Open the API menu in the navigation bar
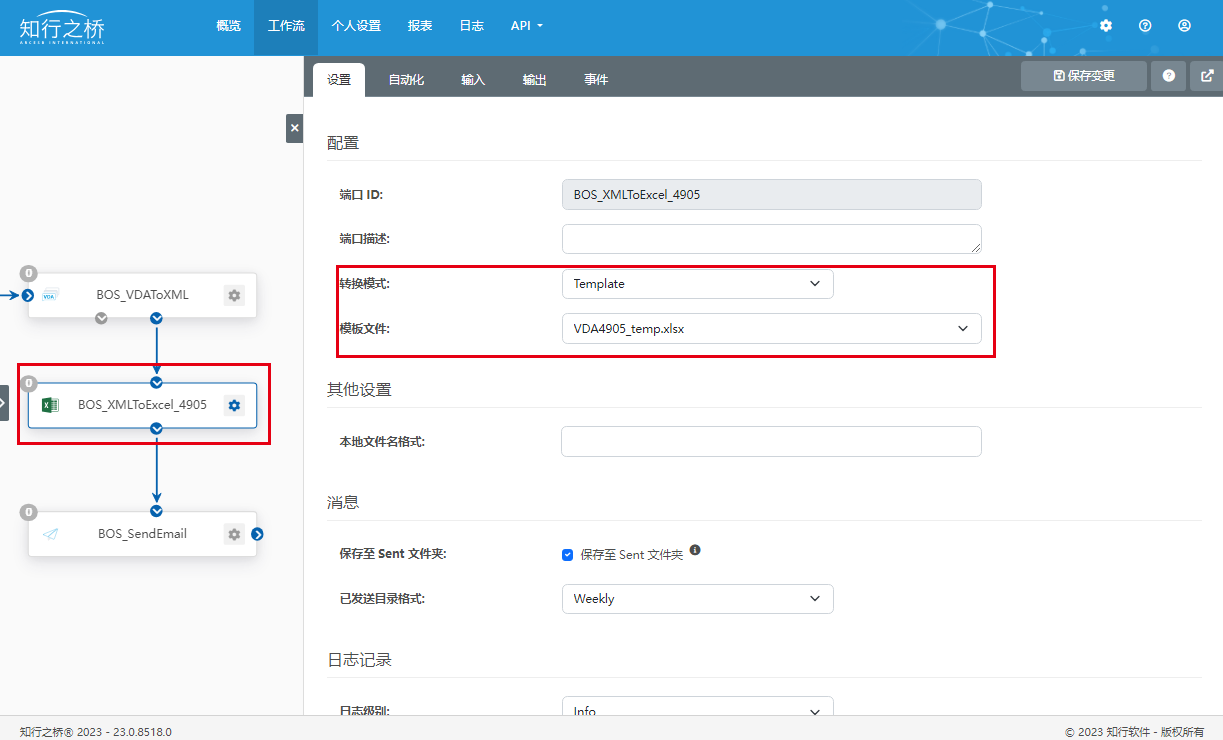Image resolution: width=1223 pixels, height=740 pixels. (x=526, y=26)
